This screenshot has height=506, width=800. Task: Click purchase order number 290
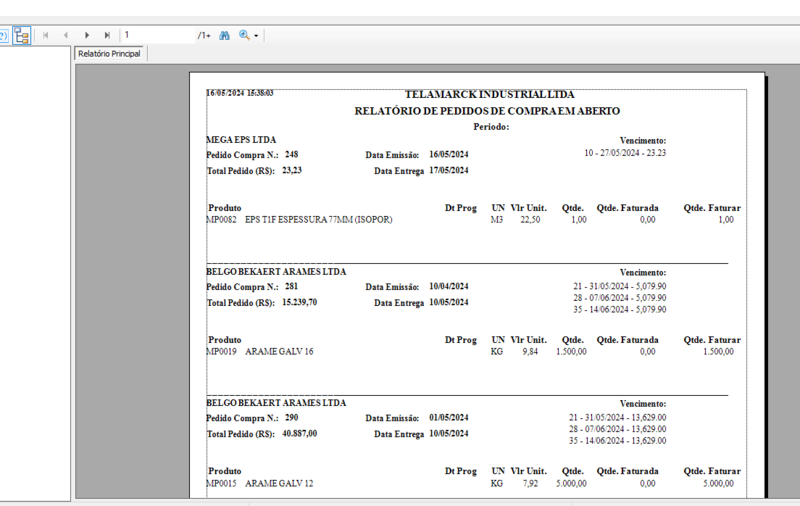pos(291,418)
